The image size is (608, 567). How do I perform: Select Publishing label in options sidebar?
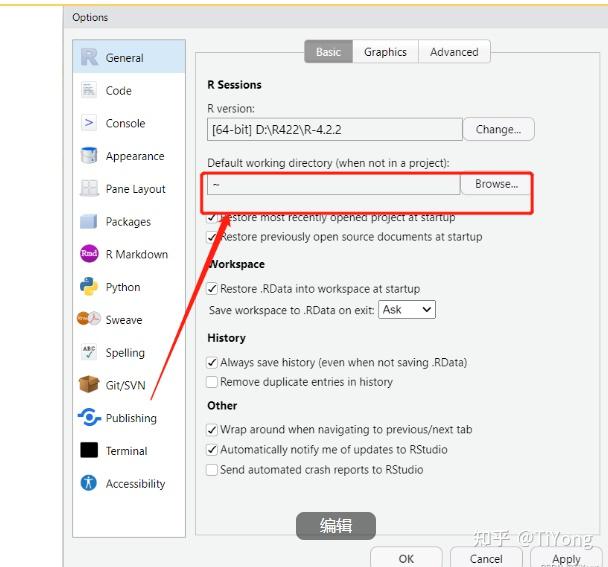[x=131, y=418]
